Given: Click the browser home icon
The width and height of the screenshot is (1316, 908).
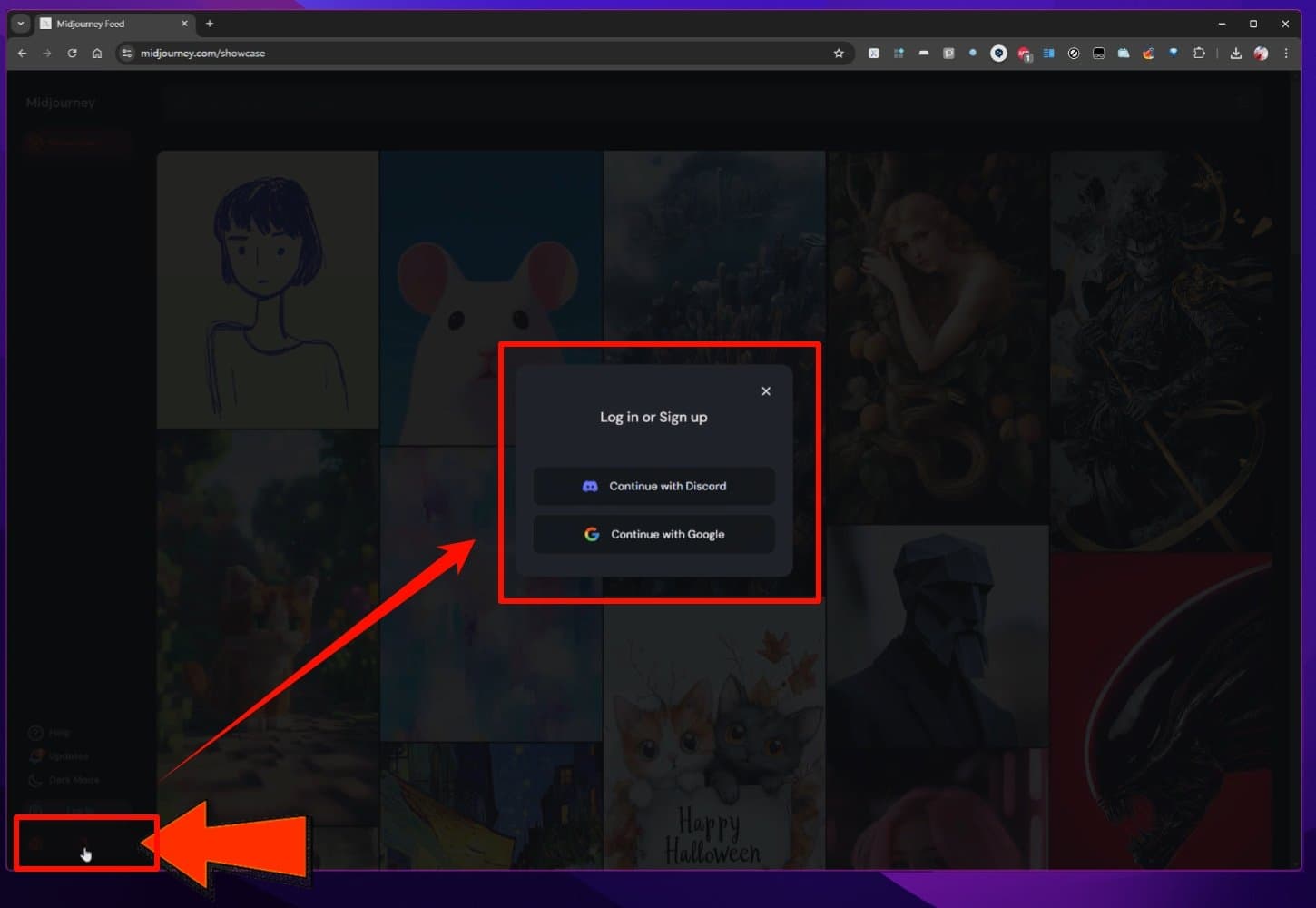Looking at the screenshot, I should [x=97, y=54].
